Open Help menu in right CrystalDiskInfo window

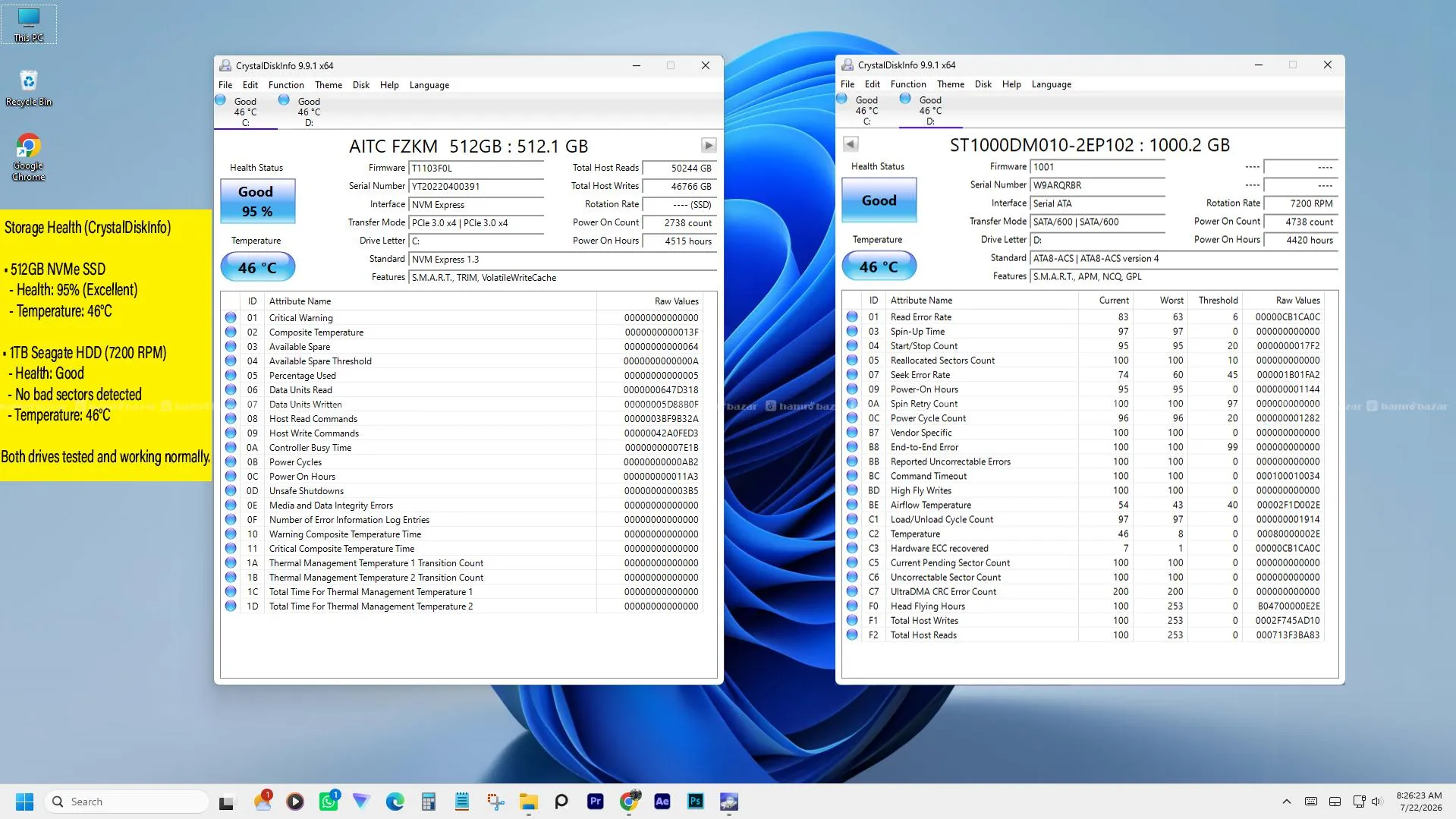tap(1011, 84)
